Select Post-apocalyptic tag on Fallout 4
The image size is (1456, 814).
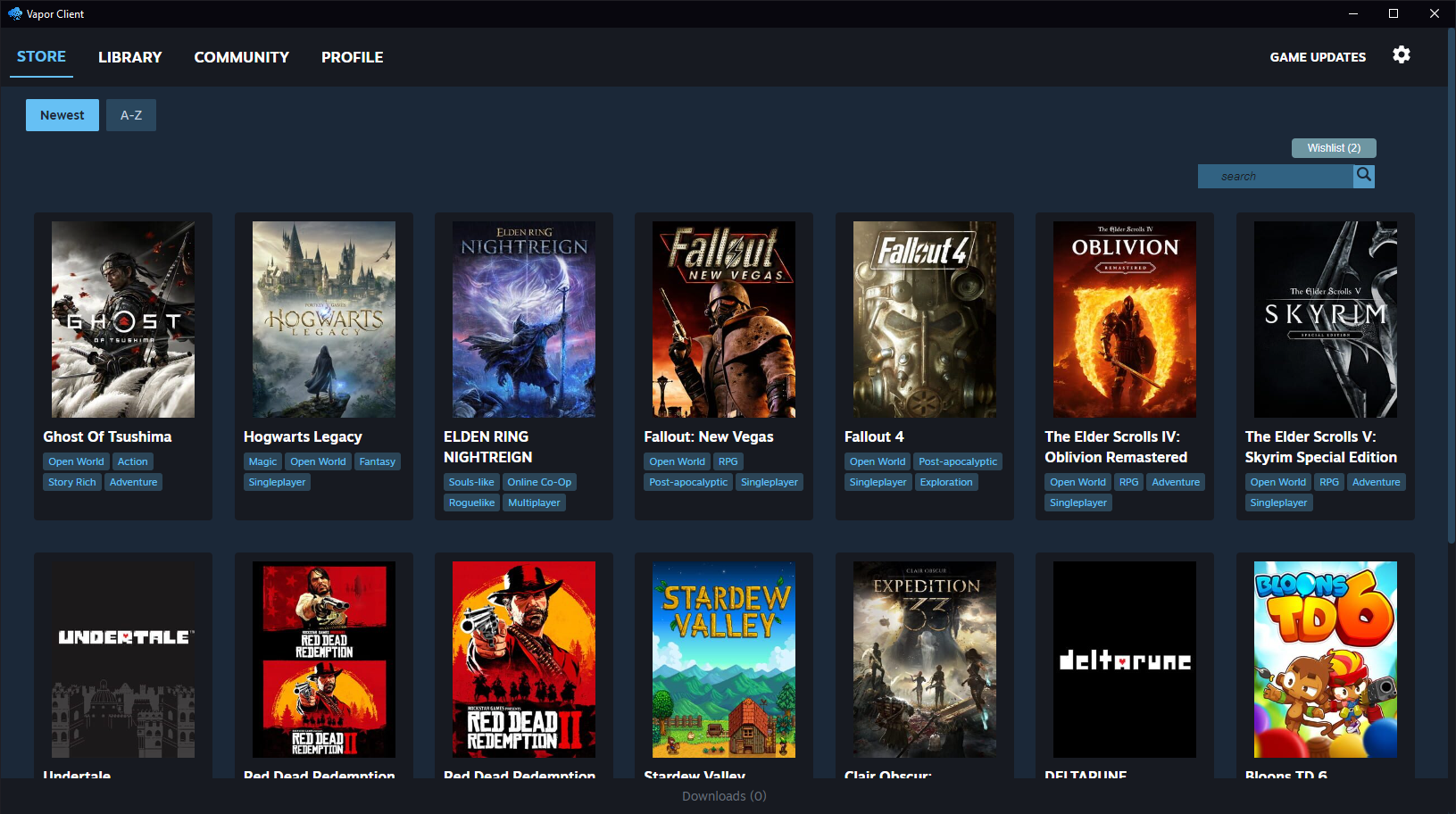(958, 461)
